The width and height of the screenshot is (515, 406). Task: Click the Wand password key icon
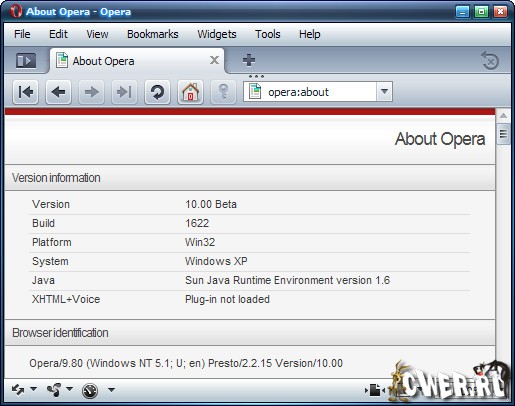(223, 92)
